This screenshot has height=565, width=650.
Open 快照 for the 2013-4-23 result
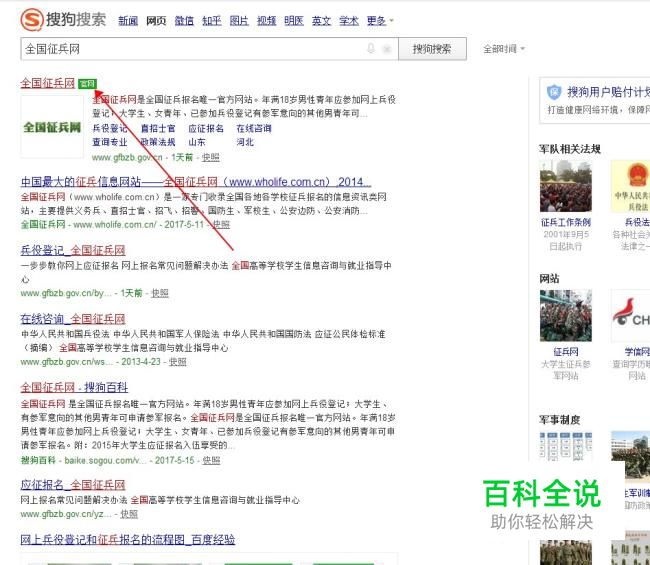coord(177,362)
